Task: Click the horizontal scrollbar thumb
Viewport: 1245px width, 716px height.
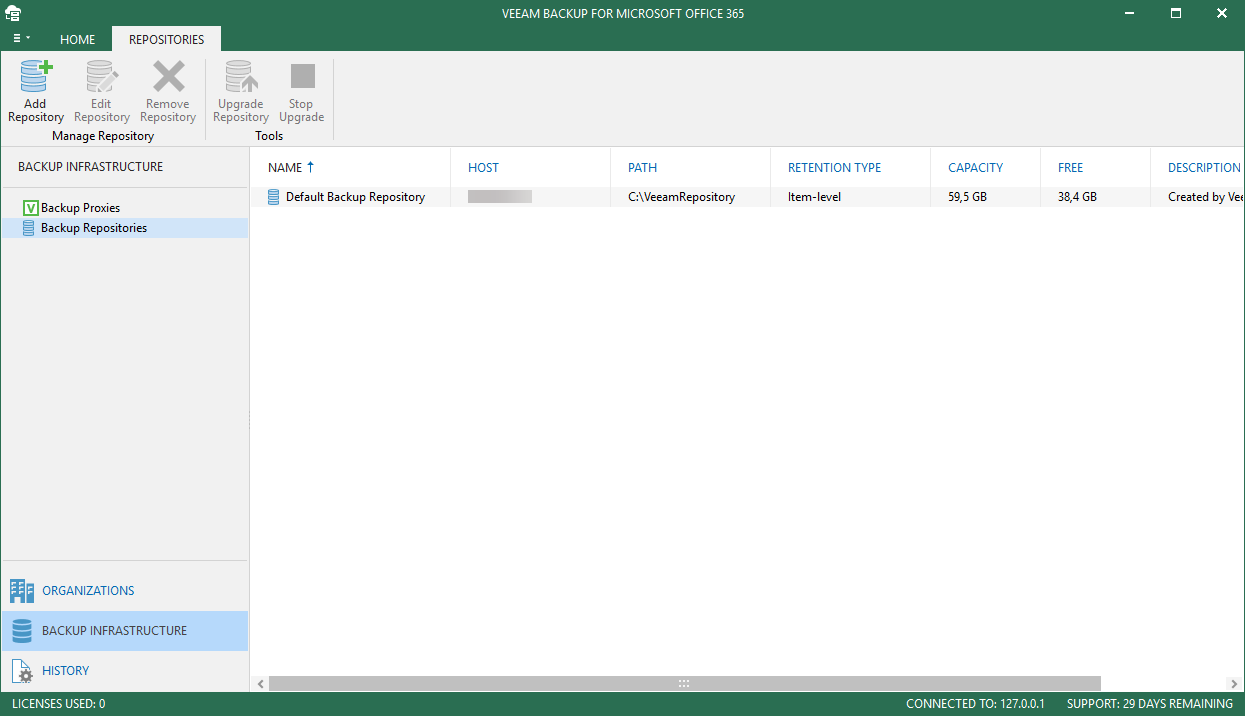Action: pyautogui.click(x=685, y=684)
